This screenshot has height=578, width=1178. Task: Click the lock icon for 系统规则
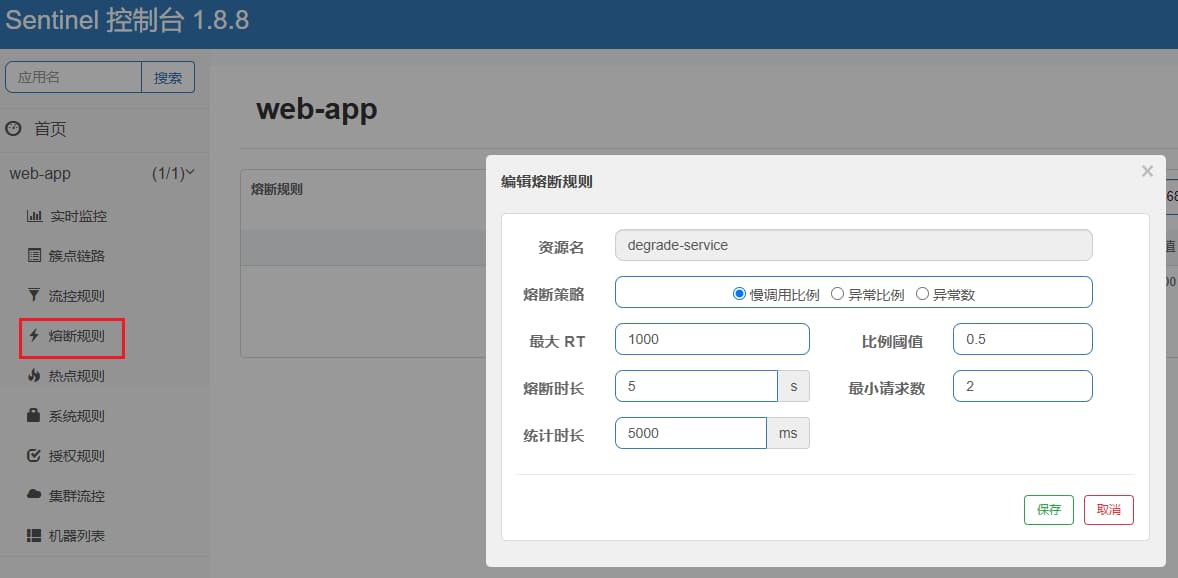click(34, 416)
